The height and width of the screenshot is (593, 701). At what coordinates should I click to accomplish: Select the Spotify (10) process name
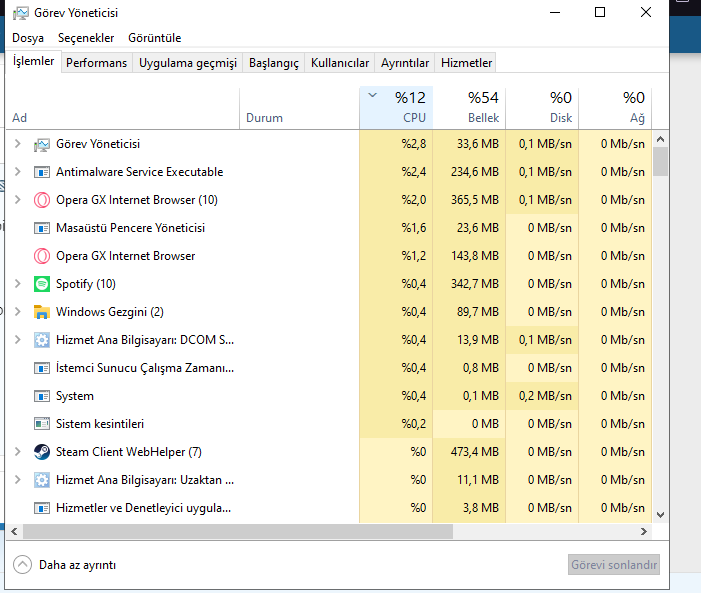[85, 284]
